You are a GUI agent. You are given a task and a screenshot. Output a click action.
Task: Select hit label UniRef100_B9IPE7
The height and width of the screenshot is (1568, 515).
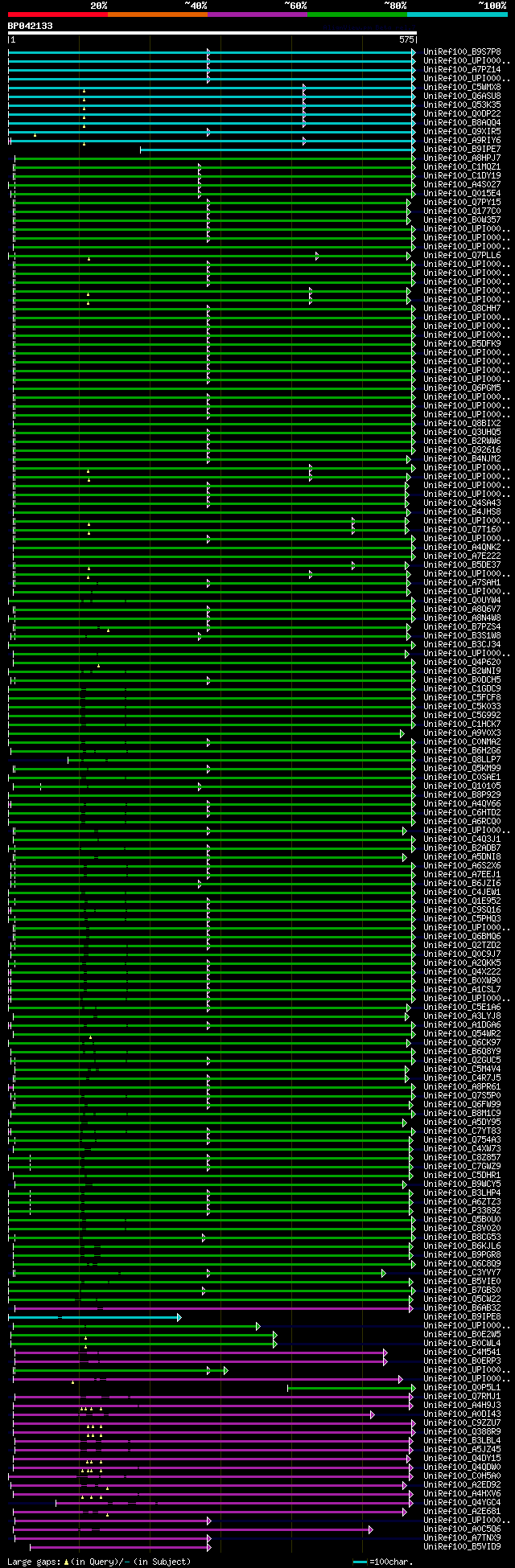pos(462,150)
